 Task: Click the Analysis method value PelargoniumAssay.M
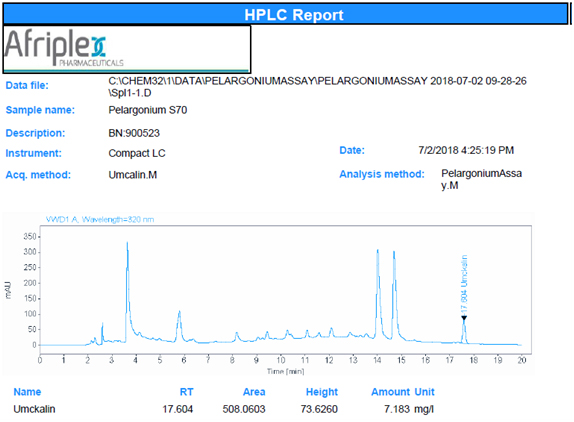tap(481, 179)
